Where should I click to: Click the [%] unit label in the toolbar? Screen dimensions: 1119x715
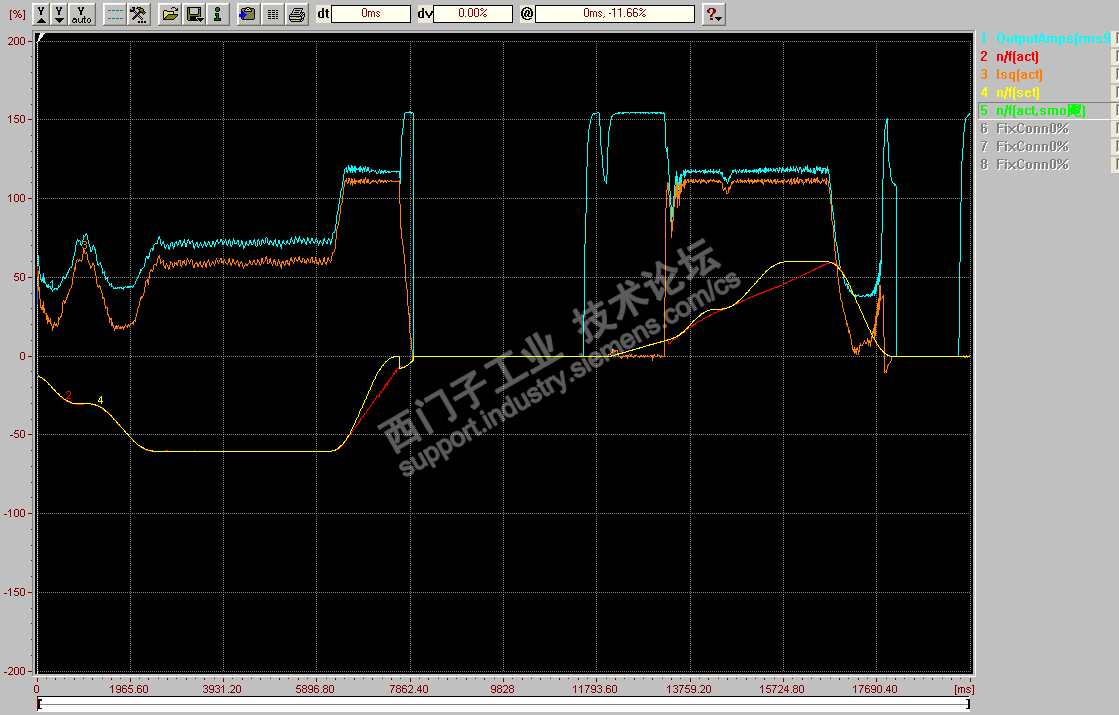click(17, 14)
